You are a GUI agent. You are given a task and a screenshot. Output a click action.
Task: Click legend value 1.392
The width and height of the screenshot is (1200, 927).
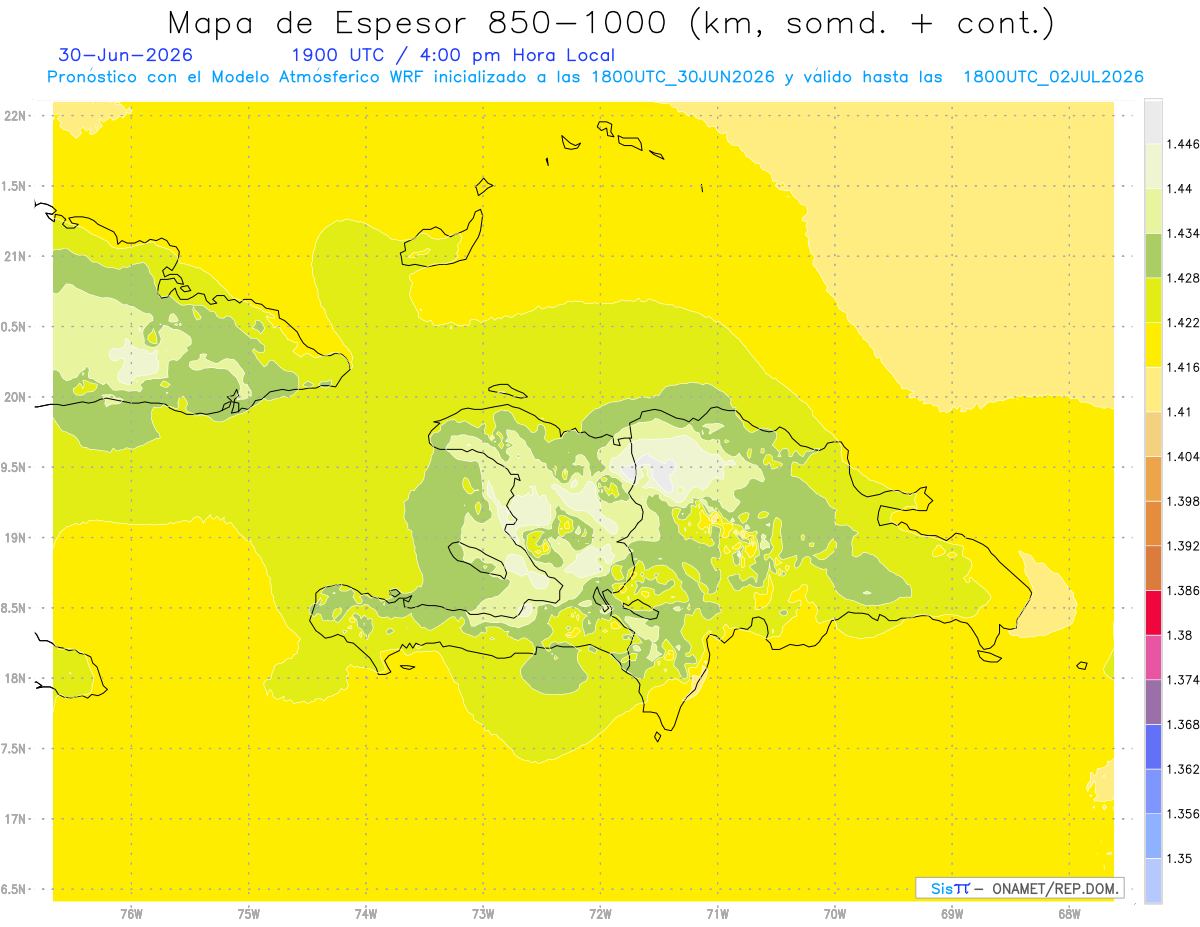click(1181, 546)
